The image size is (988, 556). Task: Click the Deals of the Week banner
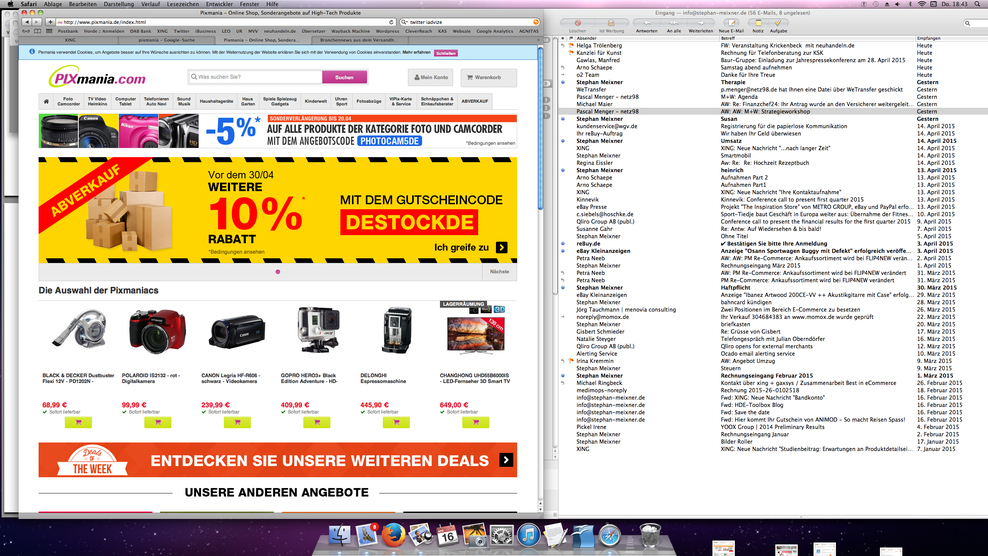click(x=278, y=460)
